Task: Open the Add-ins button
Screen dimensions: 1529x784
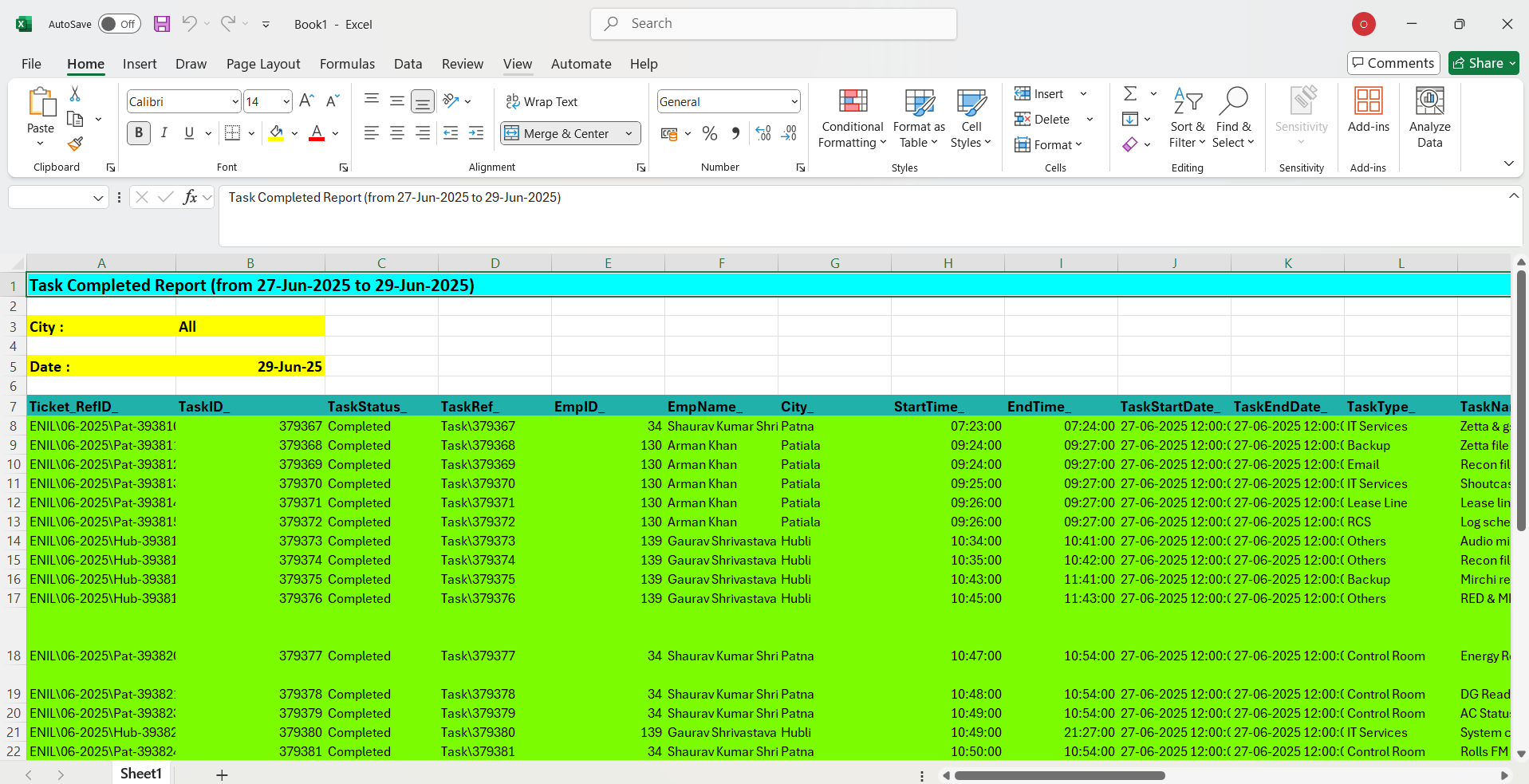Action: (1369, 110)
